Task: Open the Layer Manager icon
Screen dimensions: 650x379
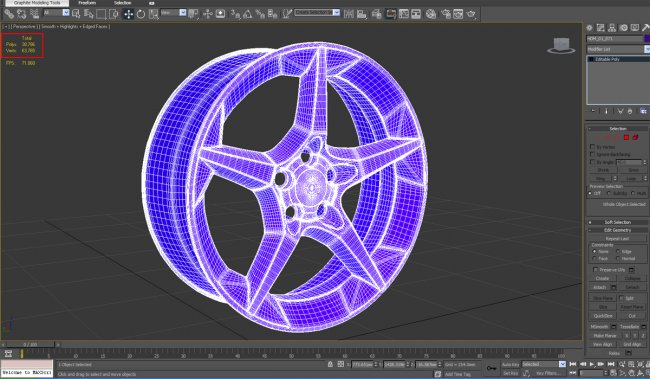Action: tap(376, 14)
